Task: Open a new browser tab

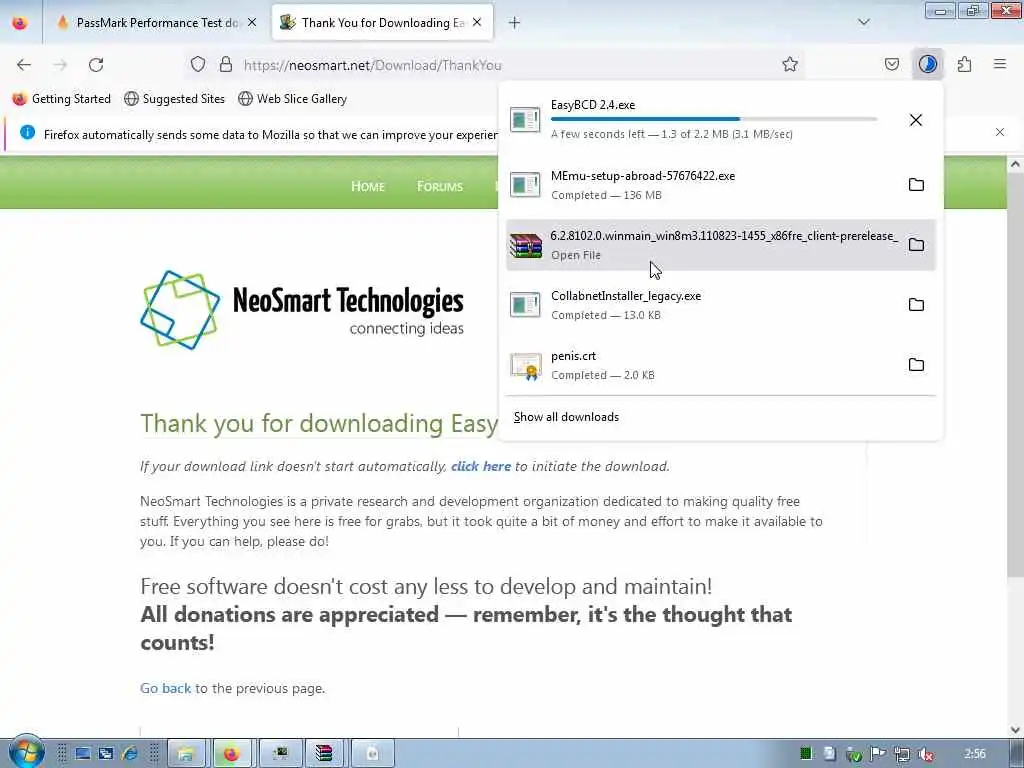Action: [x=515, y=23]
